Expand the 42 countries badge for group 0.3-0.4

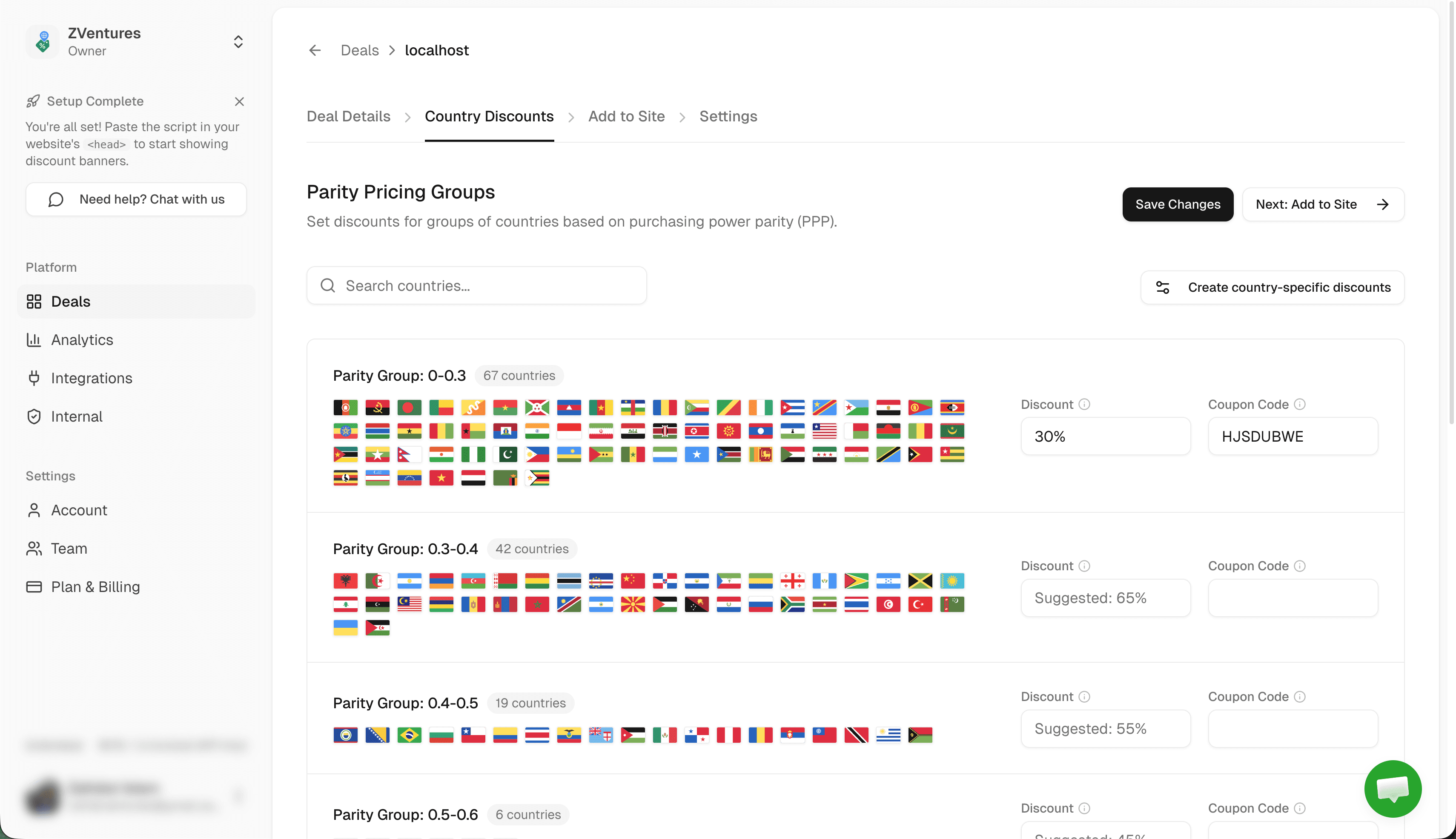click(532, 549)
